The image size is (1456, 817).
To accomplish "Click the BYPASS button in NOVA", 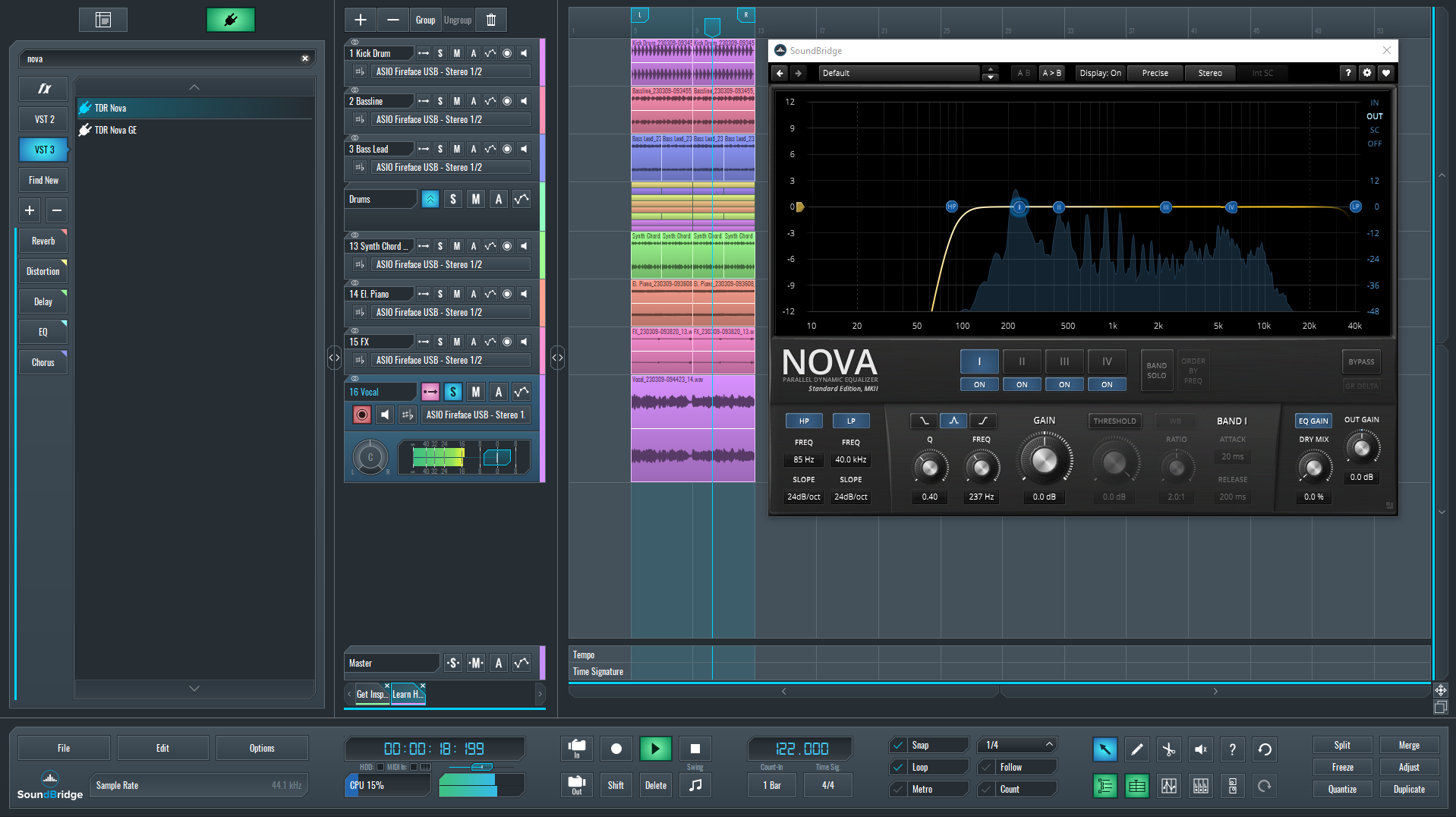I will point(1361,361).
